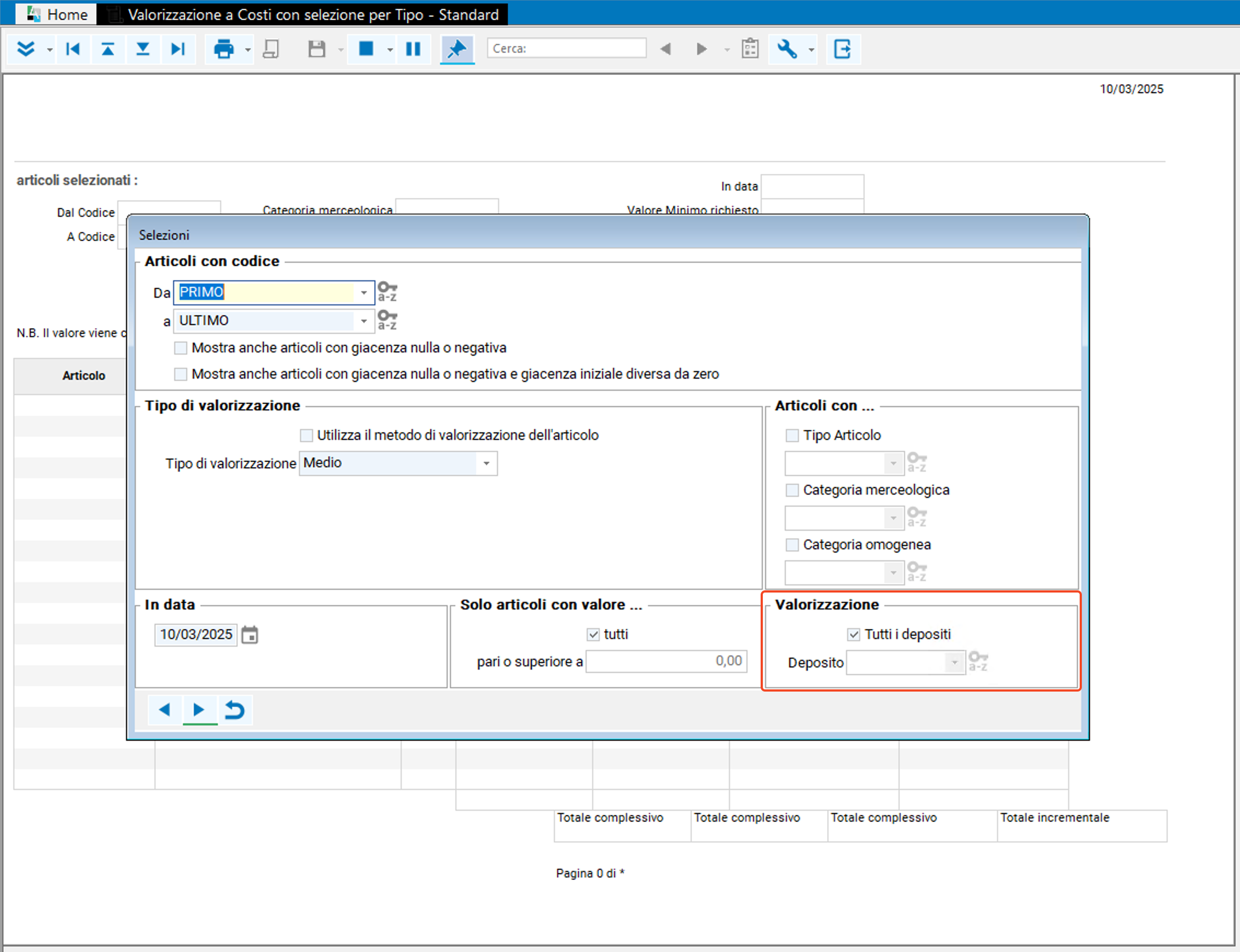The height and width of the screenshot is (952, 1240).
Task: Open Tipo di valorizzazione Medio dropdown
Action: [x=486, y=463]
